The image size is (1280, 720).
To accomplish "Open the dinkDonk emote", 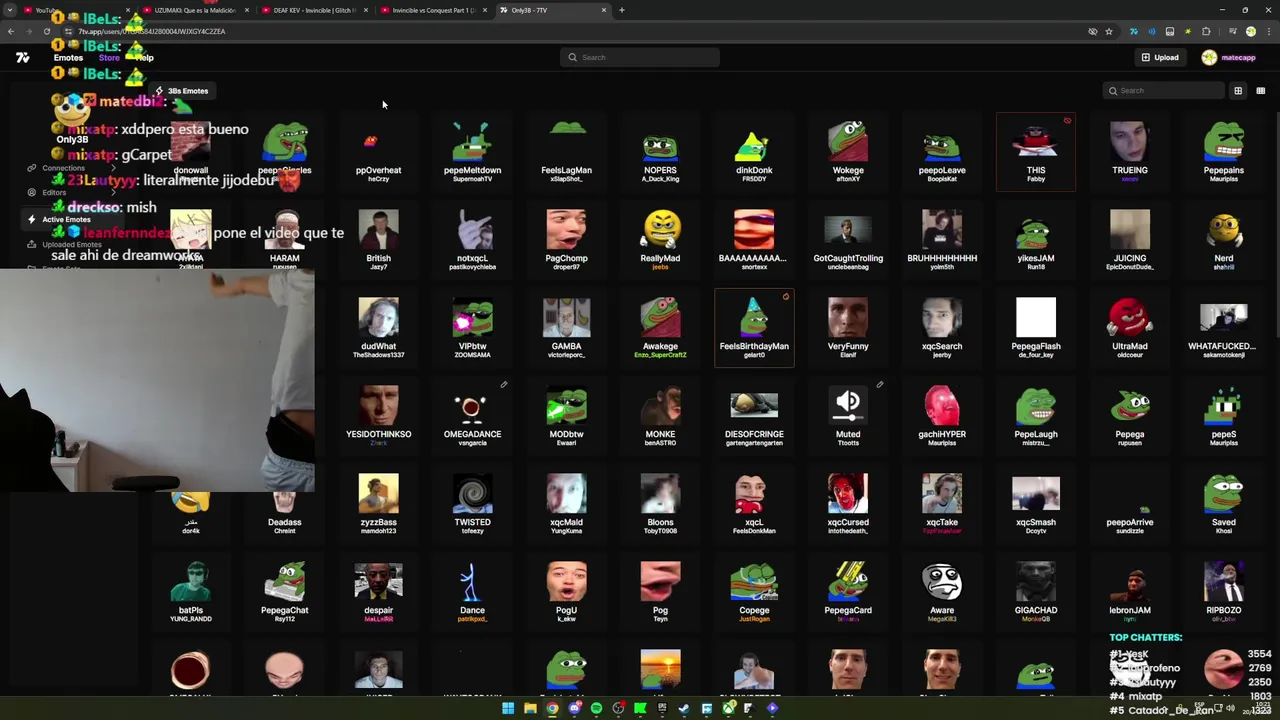I will (x=754, y=152).
